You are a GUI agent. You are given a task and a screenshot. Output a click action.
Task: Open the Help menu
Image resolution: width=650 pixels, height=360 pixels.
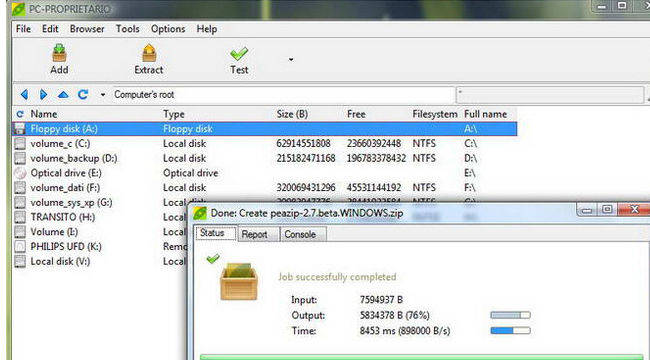207,29
